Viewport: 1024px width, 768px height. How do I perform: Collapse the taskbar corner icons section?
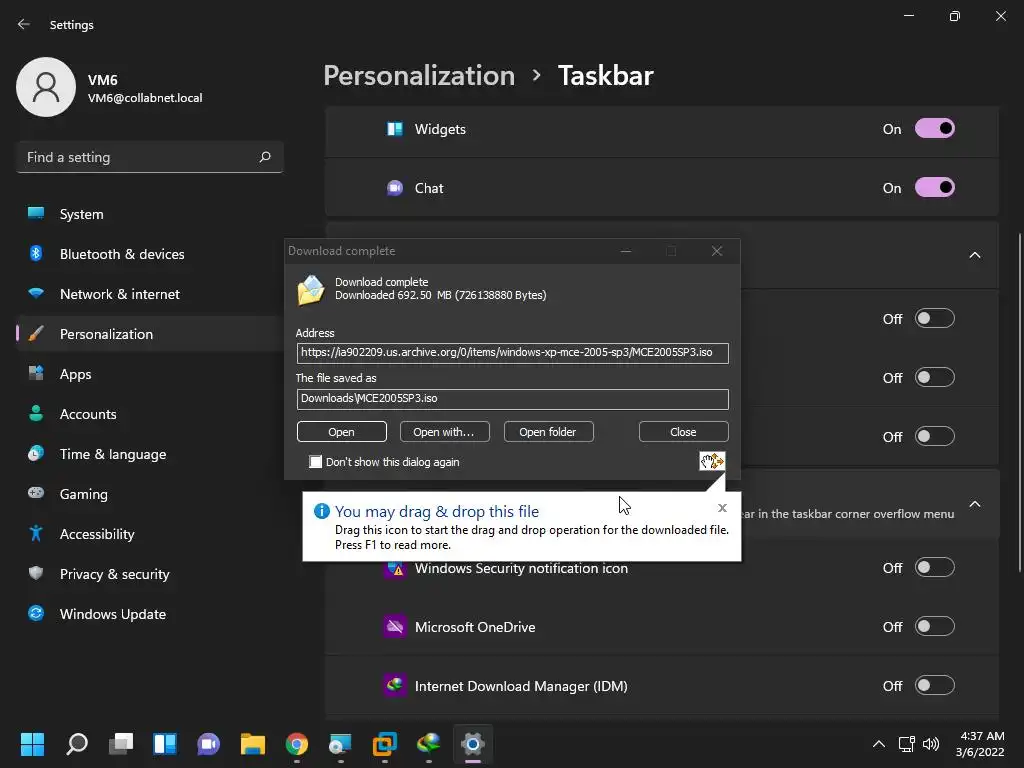click(x=974, y=255)
